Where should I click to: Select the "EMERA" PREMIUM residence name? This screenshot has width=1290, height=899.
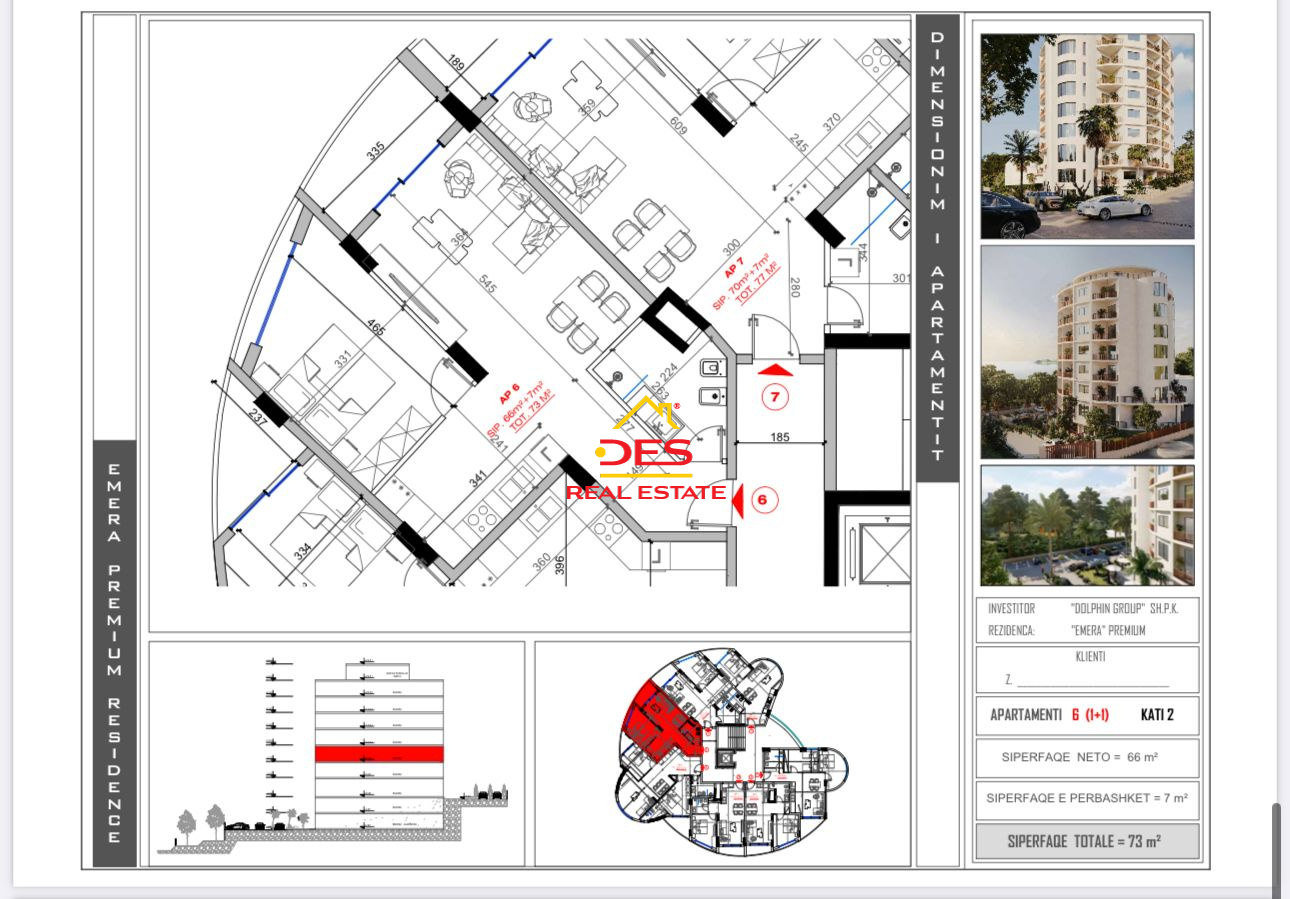1108,631
